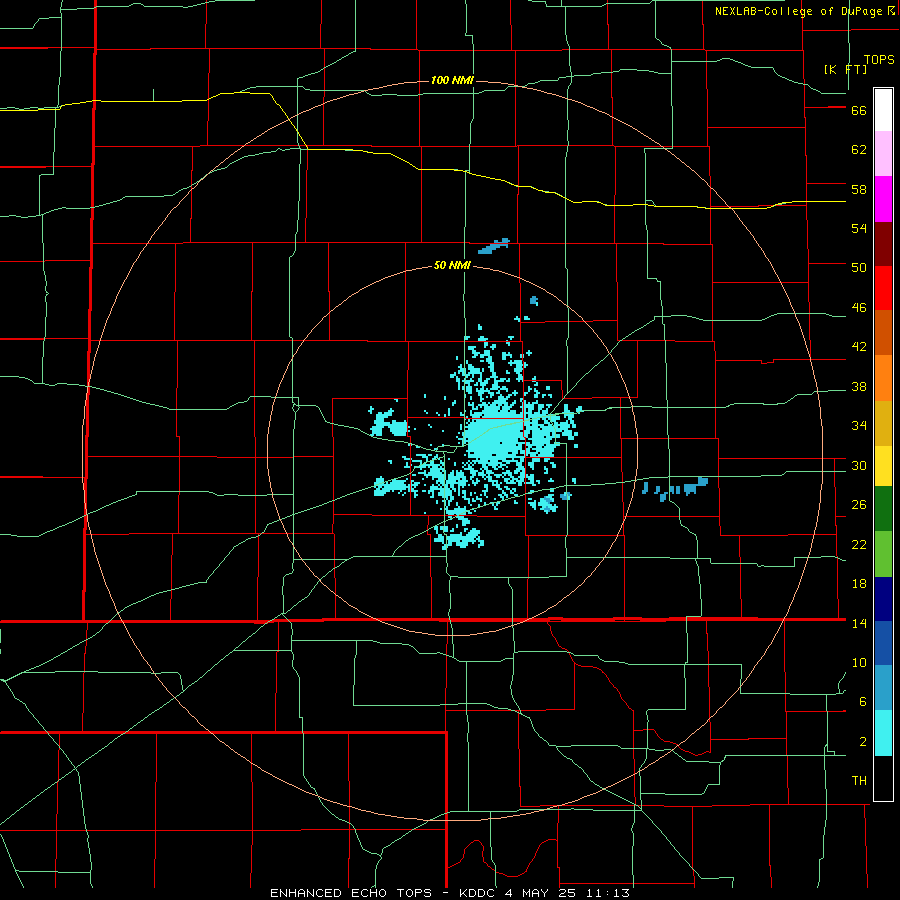Click the legend value 42

[859, 347]
